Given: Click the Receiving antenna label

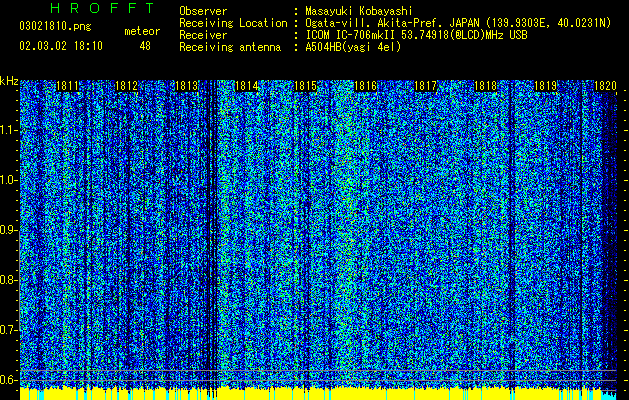Looking at the screenshot, I should point(230,47).
